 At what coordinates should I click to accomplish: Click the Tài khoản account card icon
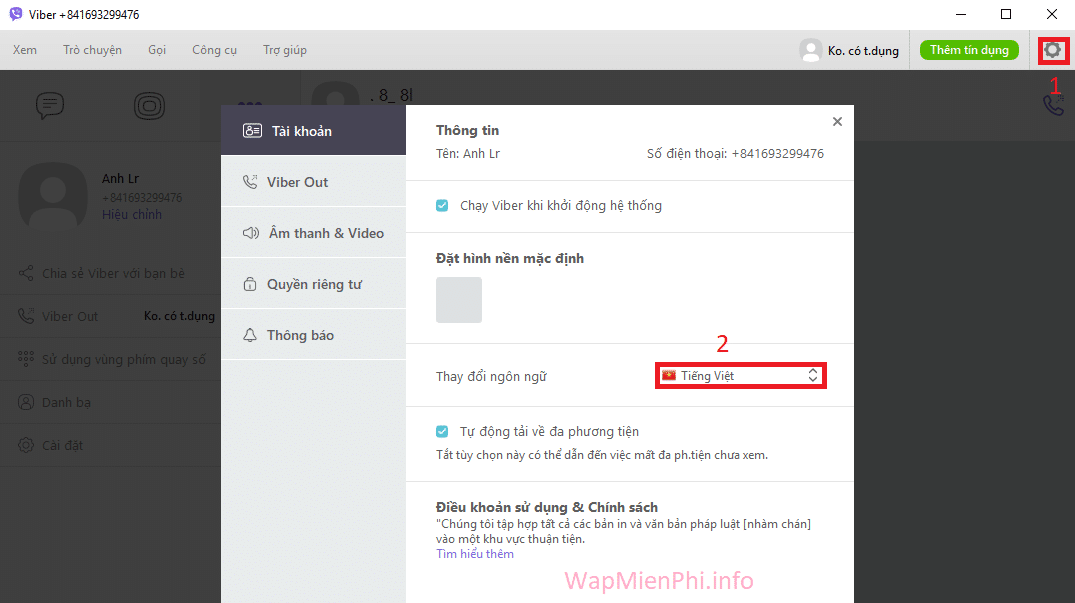tap(252, 131)
